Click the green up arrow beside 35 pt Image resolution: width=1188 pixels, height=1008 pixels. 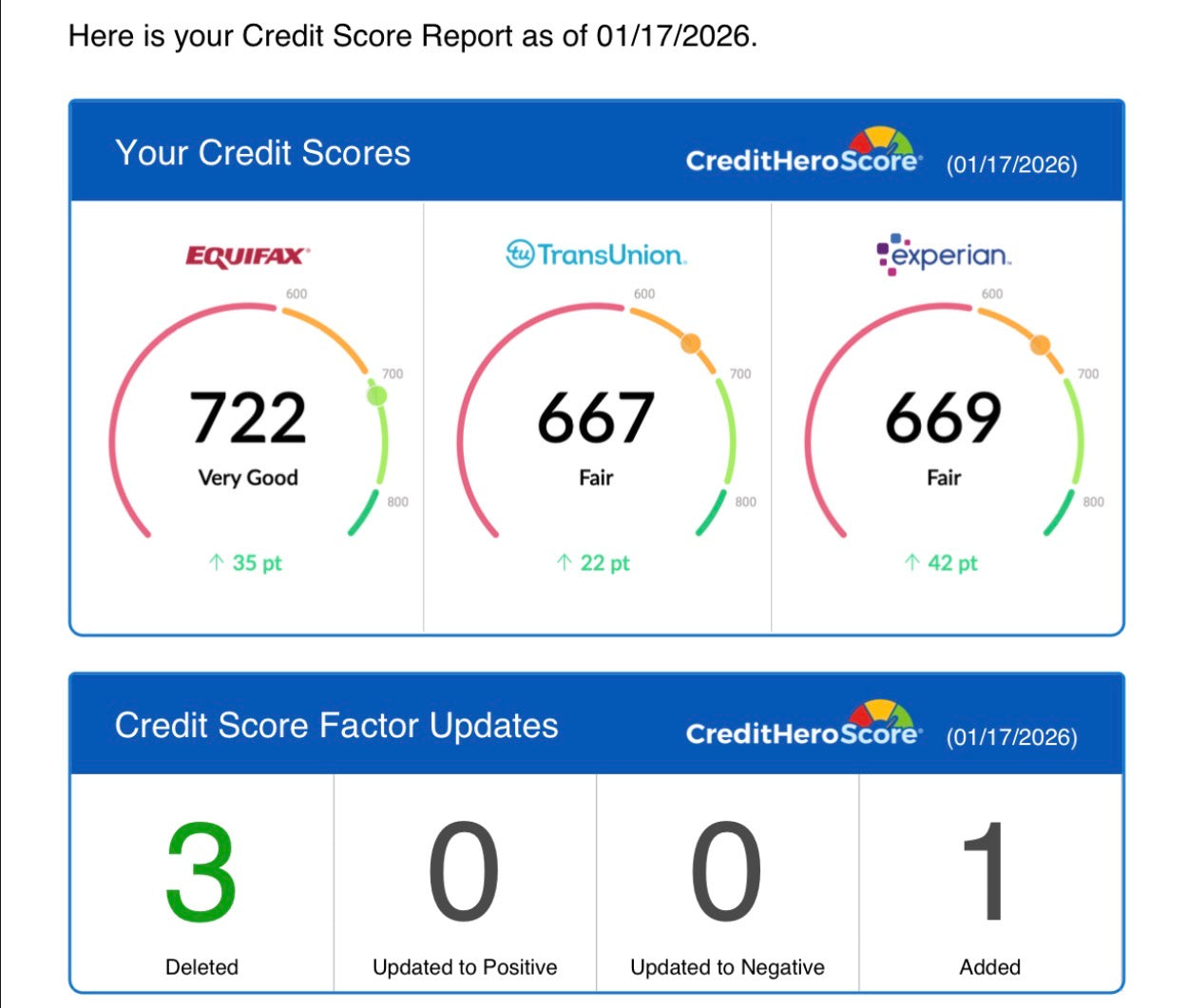(x=216, y=562)
